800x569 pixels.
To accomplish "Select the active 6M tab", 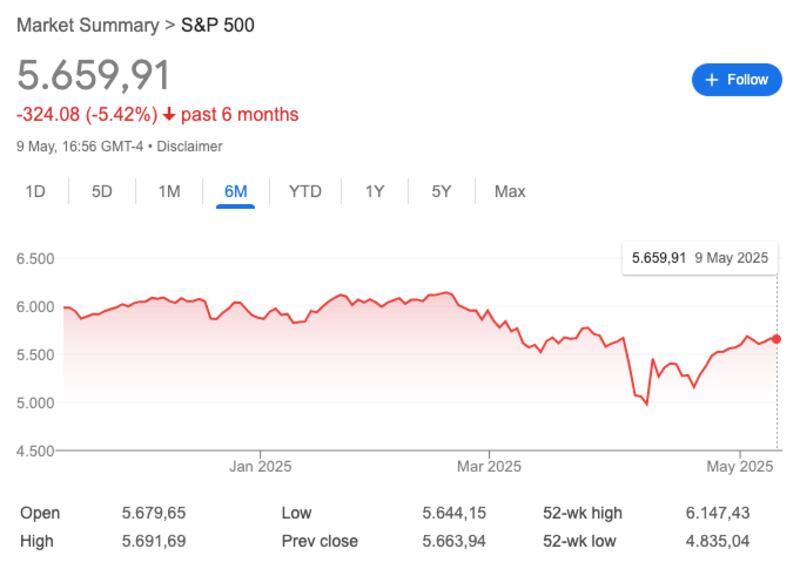I will [x=236, y=191].
